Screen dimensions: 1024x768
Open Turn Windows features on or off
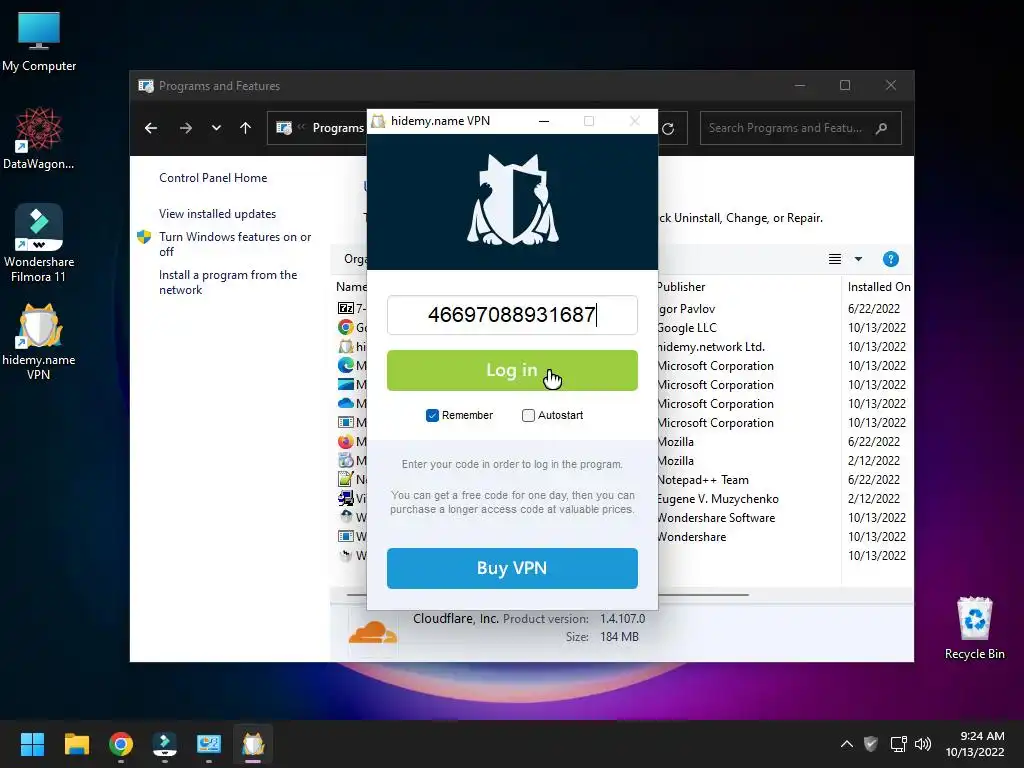[x=235, y=244]
